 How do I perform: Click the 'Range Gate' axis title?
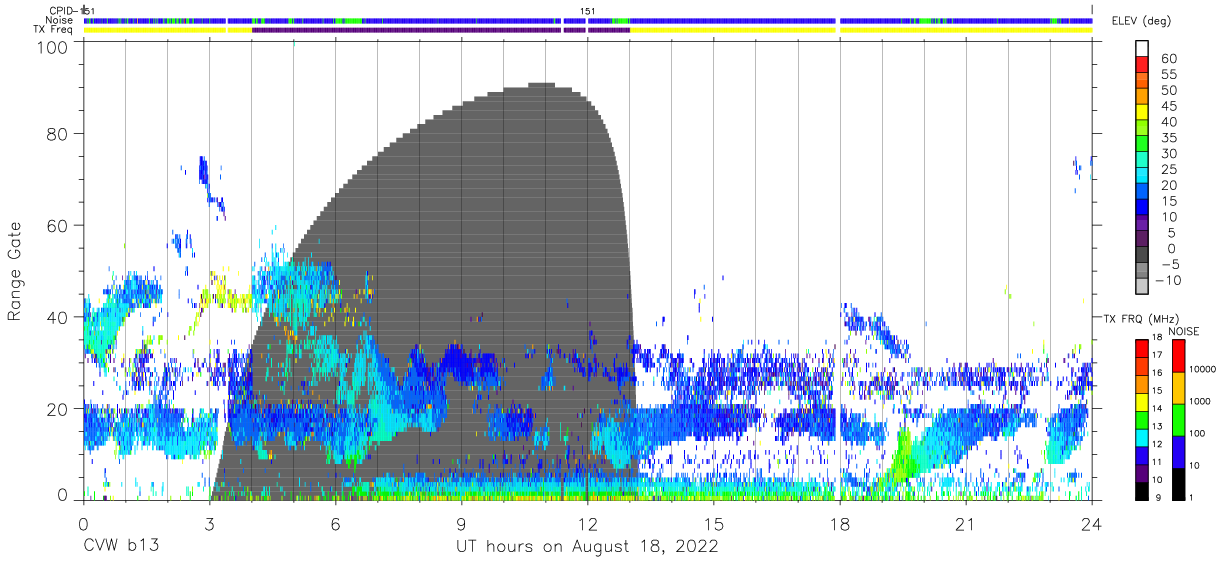coord(15,271)
